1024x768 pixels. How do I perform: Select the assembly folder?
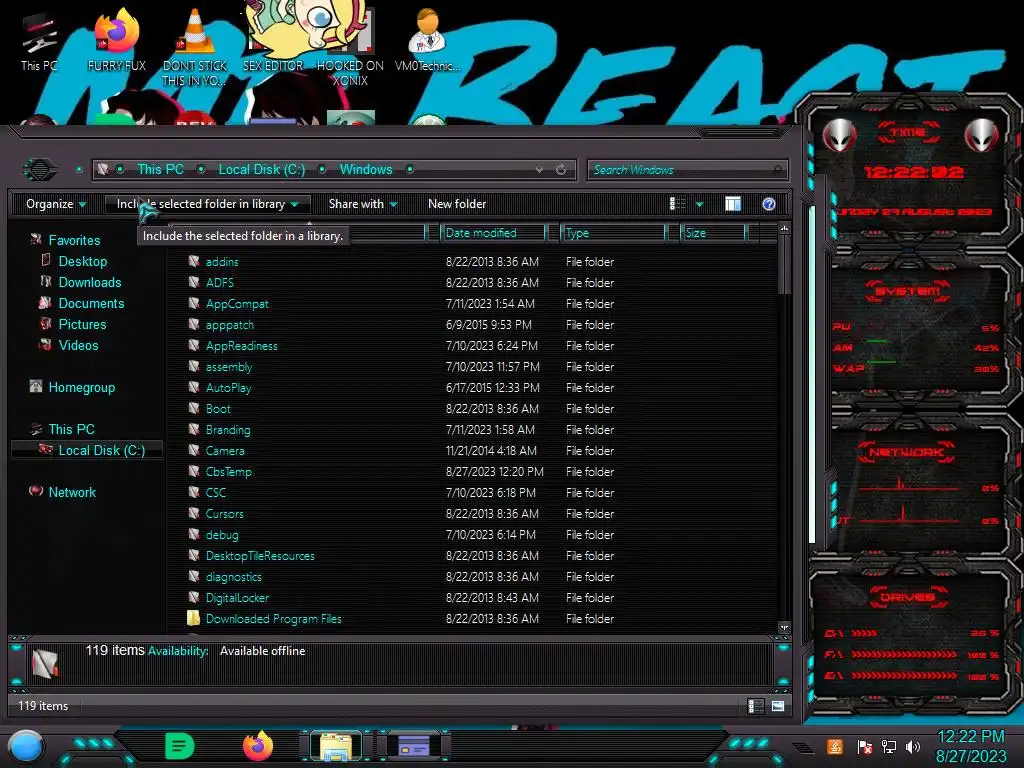click(229, 366)
